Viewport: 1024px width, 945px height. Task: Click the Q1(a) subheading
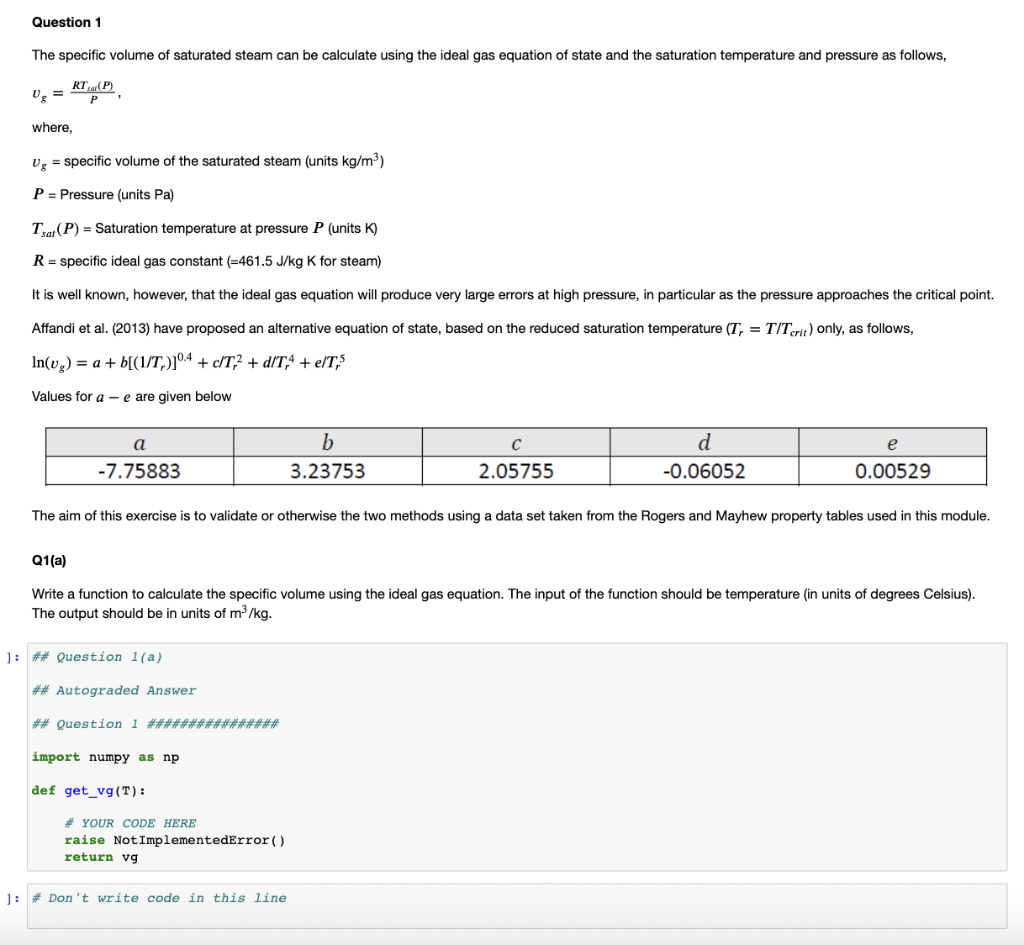click(x=49, y=560)
